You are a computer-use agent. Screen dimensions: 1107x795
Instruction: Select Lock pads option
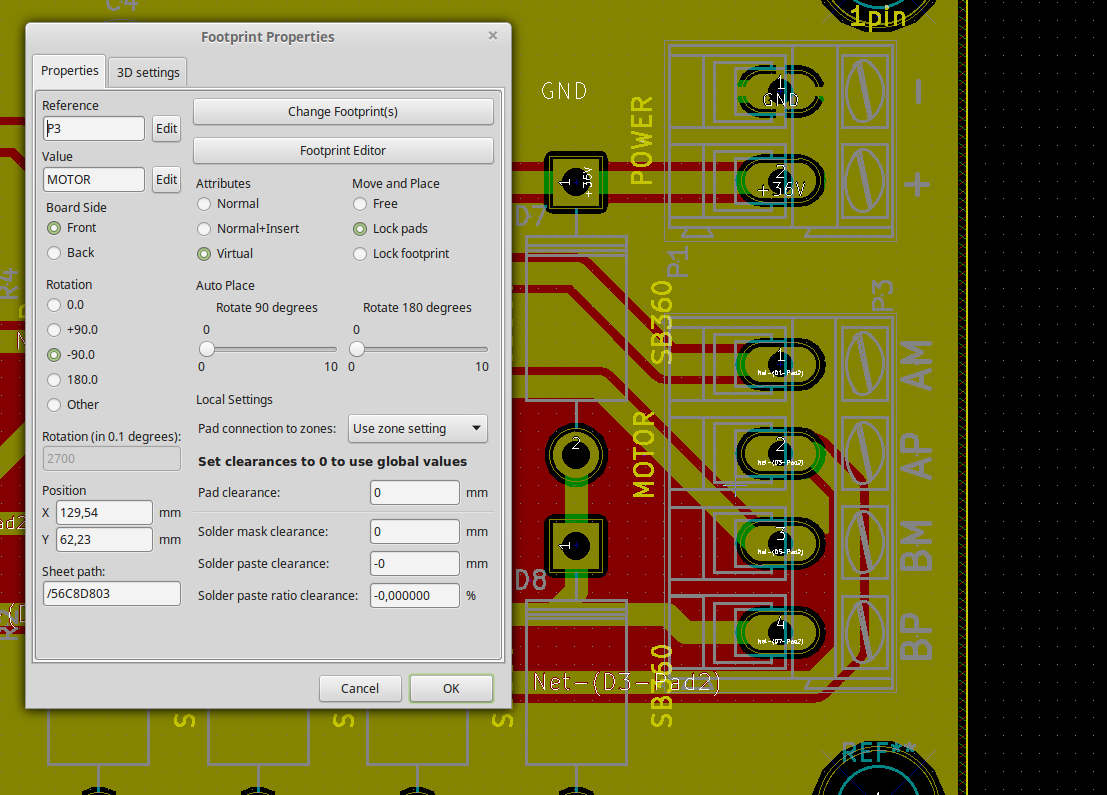tap(390, 229)
